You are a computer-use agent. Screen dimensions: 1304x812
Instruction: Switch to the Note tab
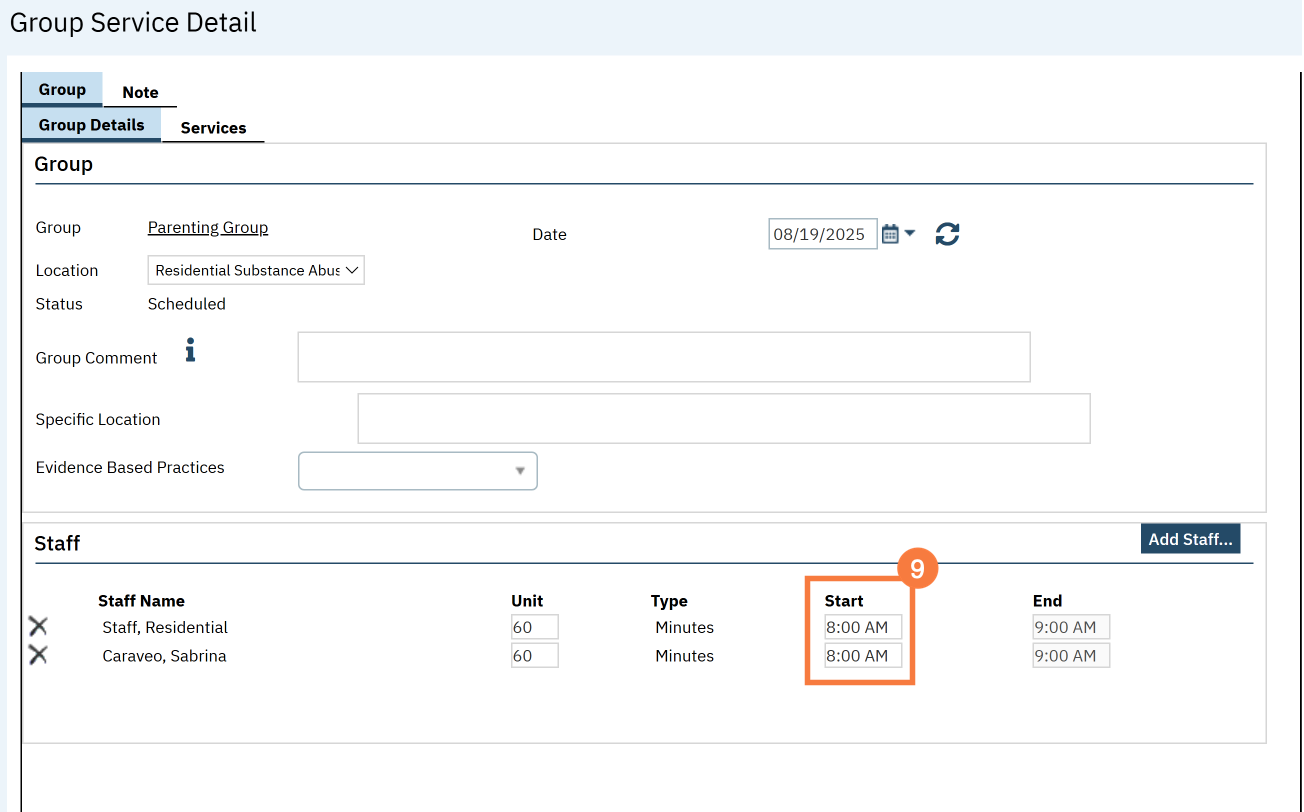140,92
